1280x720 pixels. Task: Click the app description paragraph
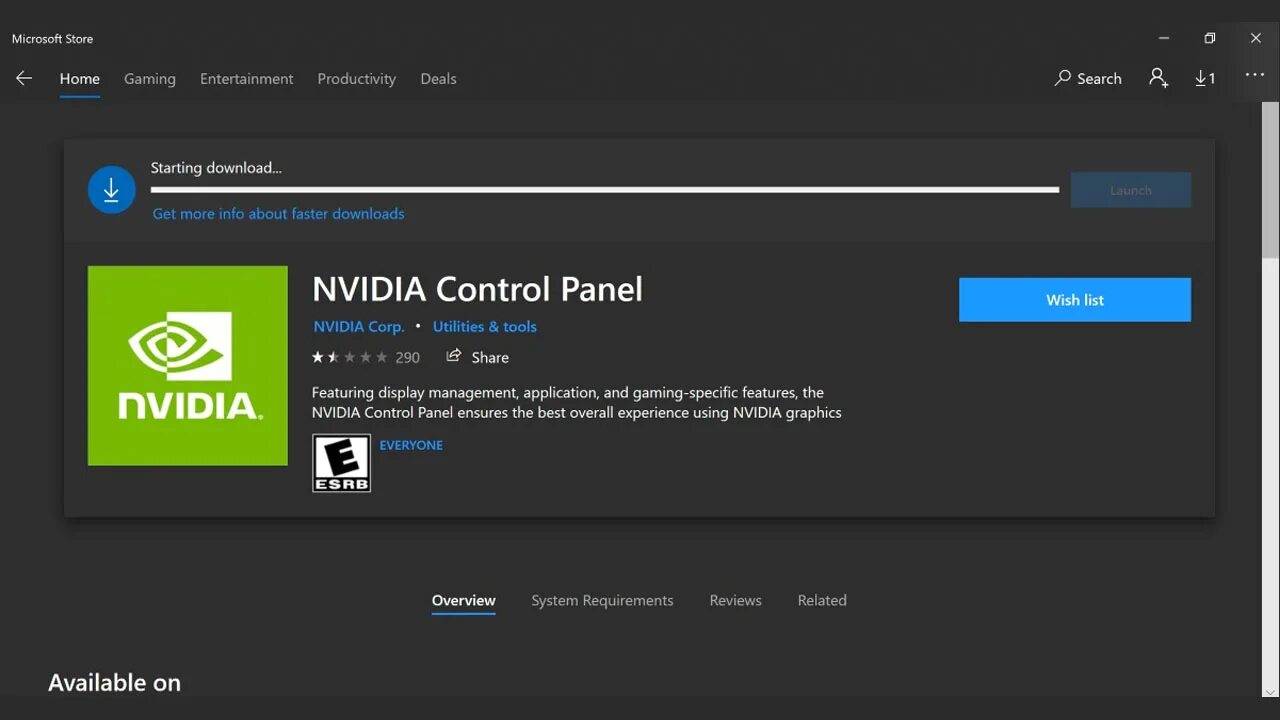[x=577, y=403]
